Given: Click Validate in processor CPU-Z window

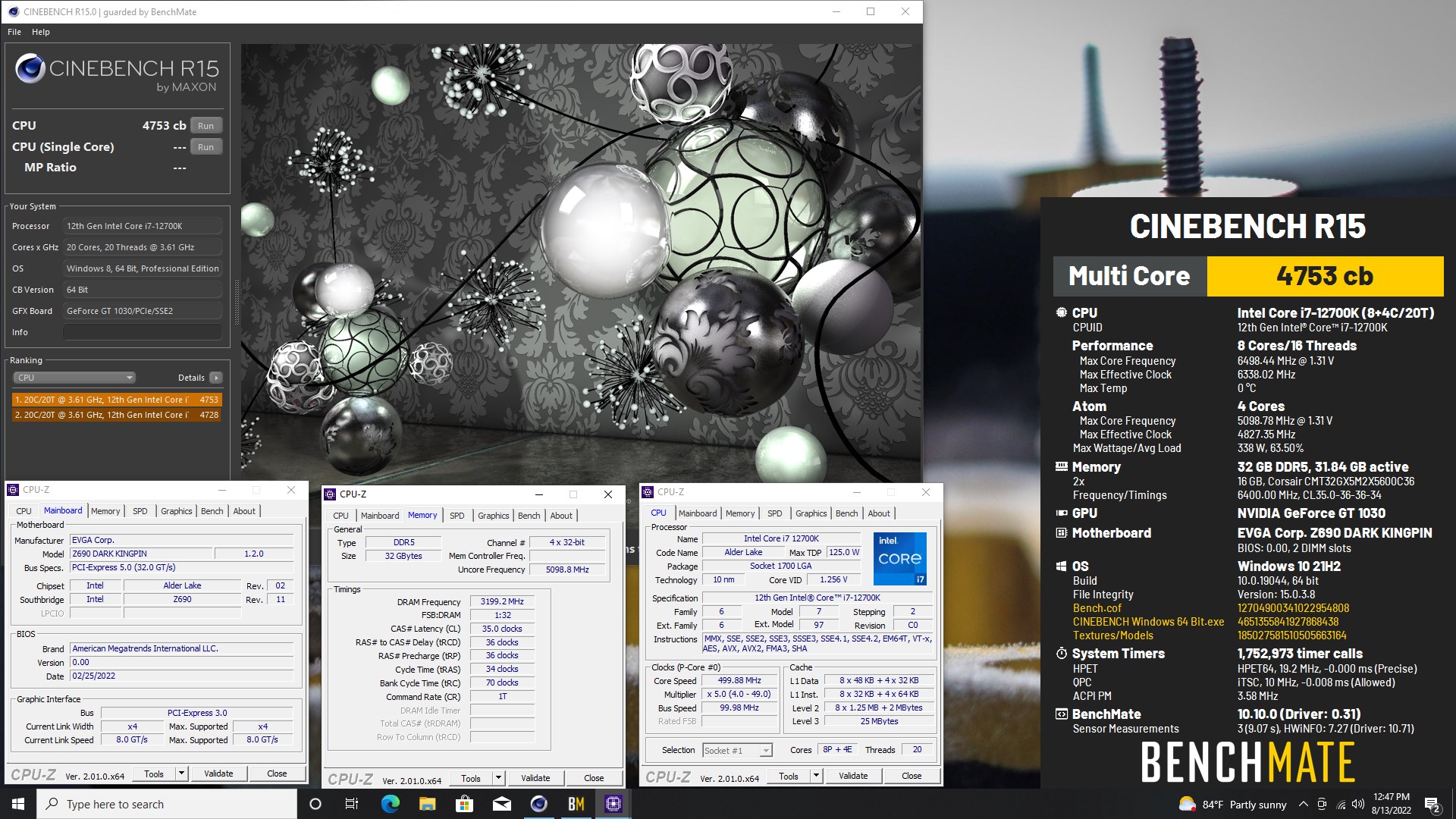Looking at the screenshot, I should click(853, 776).
